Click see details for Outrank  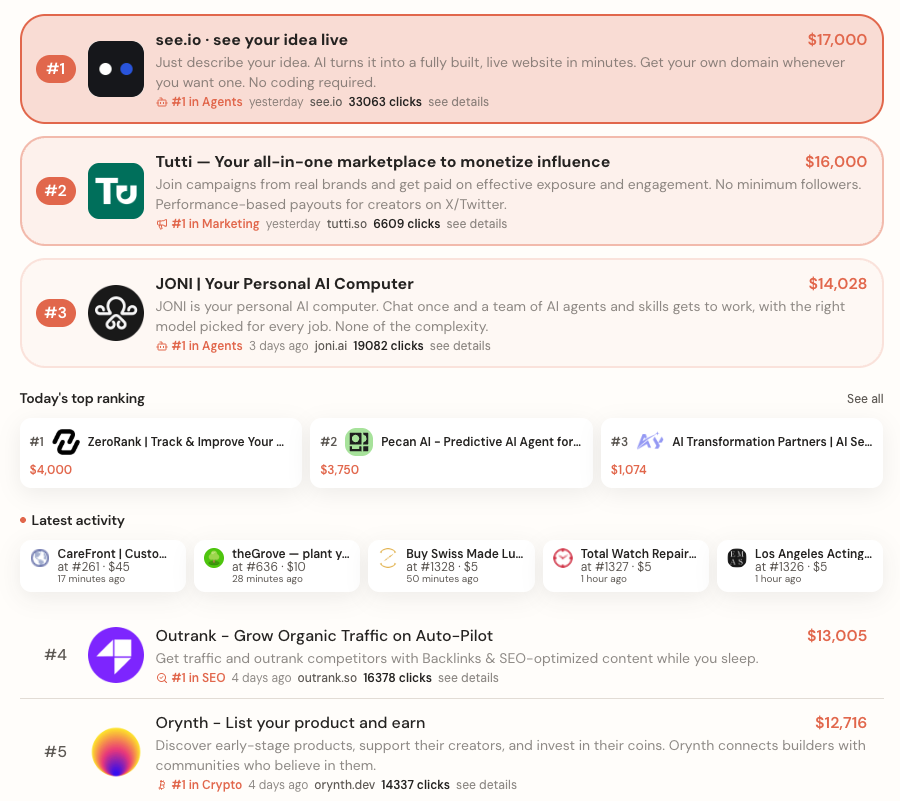click(468, 678)
